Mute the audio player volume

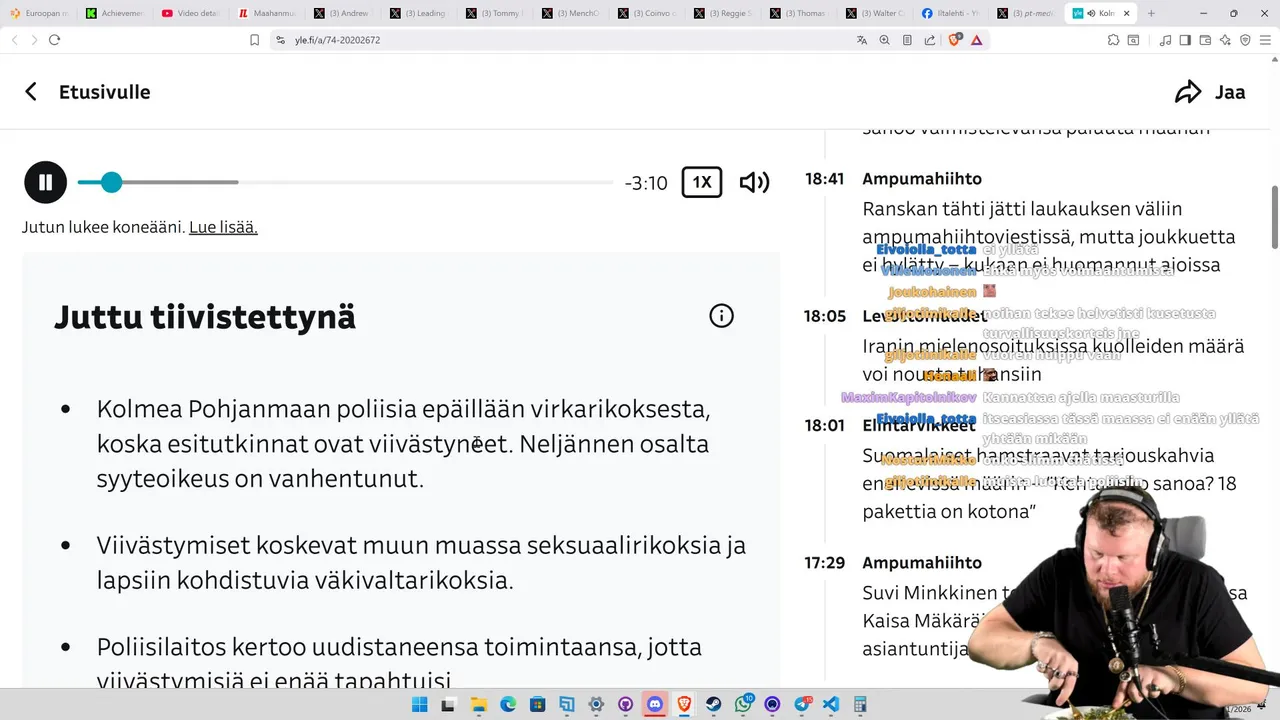[x=754, y=182]
